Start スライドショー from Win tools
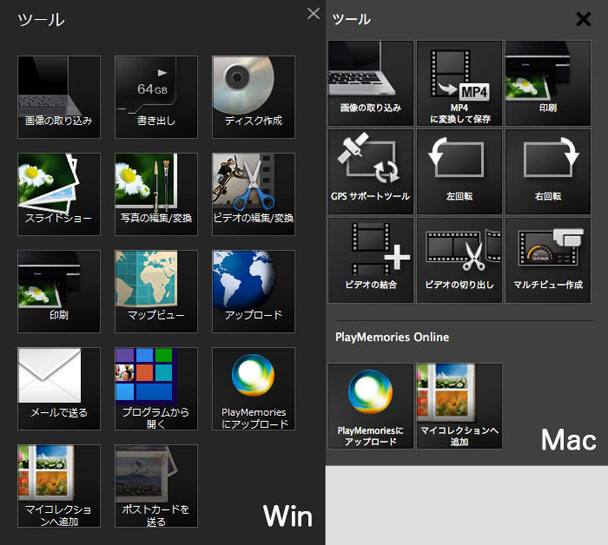 click(x=59, y=194)
